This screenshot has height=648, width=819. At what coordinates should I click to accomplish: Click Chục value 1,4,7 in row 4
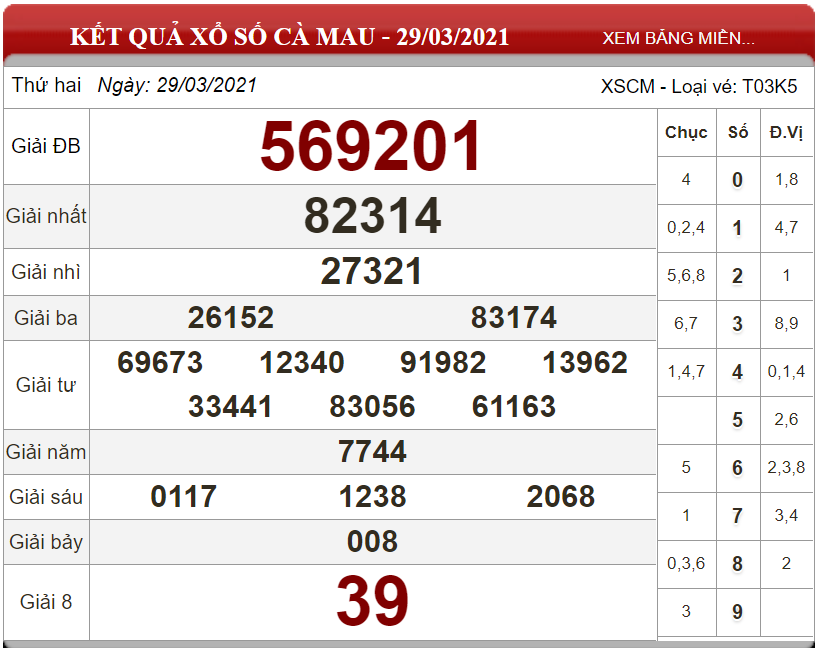[x=686, y=372]
